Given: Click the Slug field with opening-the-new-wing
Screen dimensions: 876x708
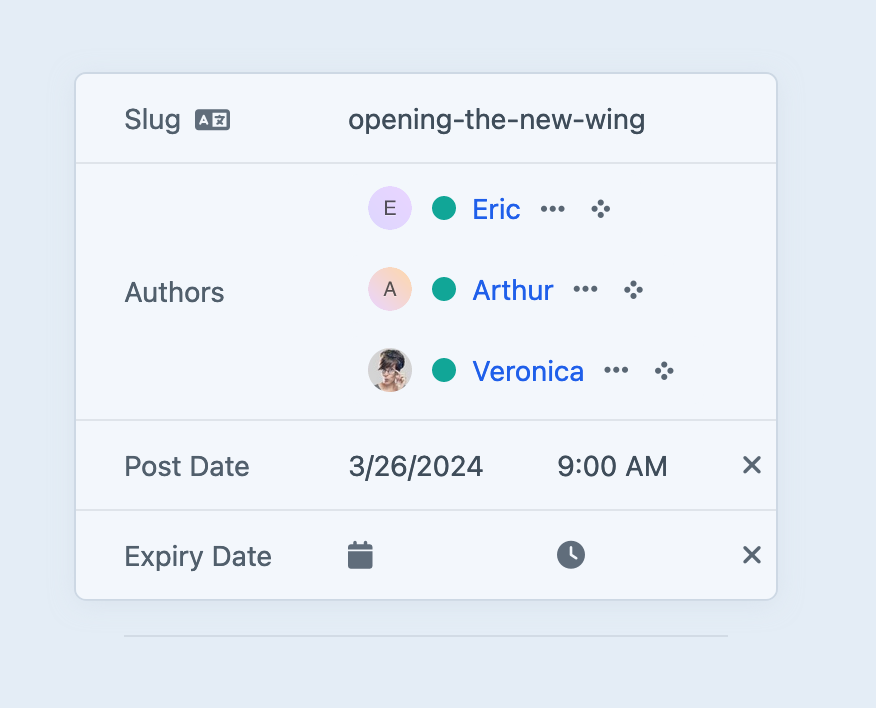Looking at the screenshot, I should pyautogui.click(x=496, y=120).
